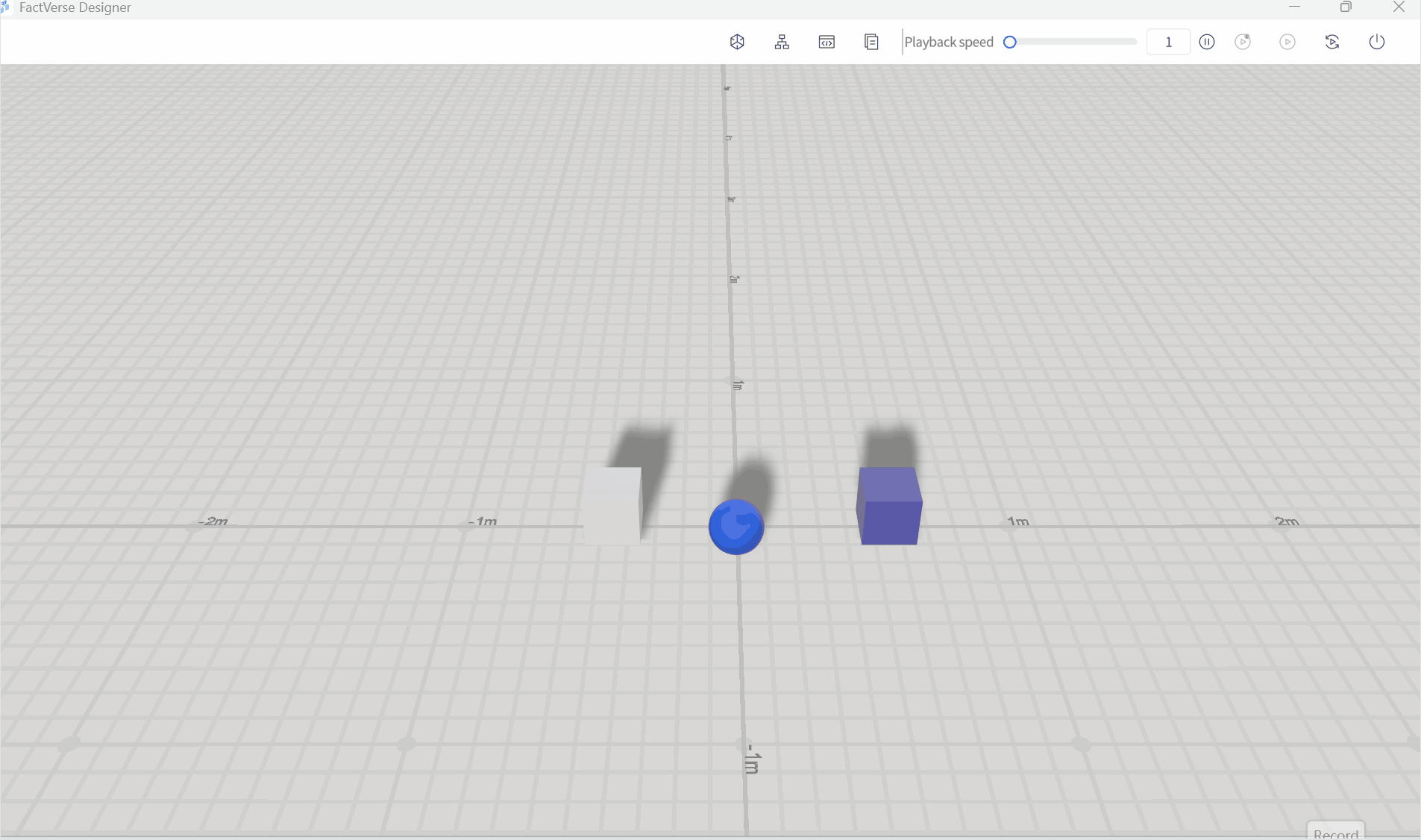The width and height of the screenshot is (1421, 840).
Task: Toggle the simulation power state
Action: point(1376,42)
